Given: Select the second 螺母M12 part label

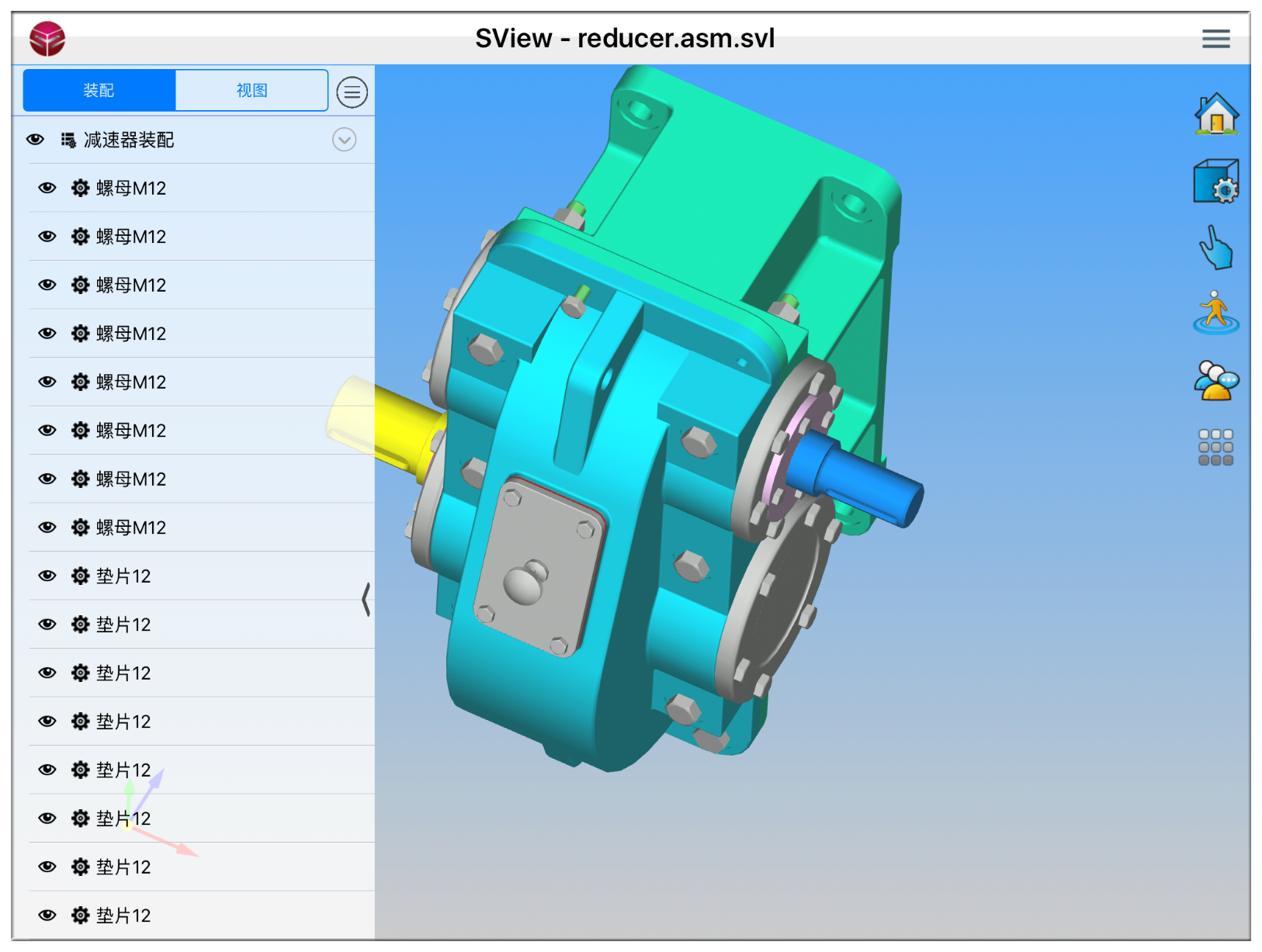Looking at the screenshot, I should [x=131, y=237].
